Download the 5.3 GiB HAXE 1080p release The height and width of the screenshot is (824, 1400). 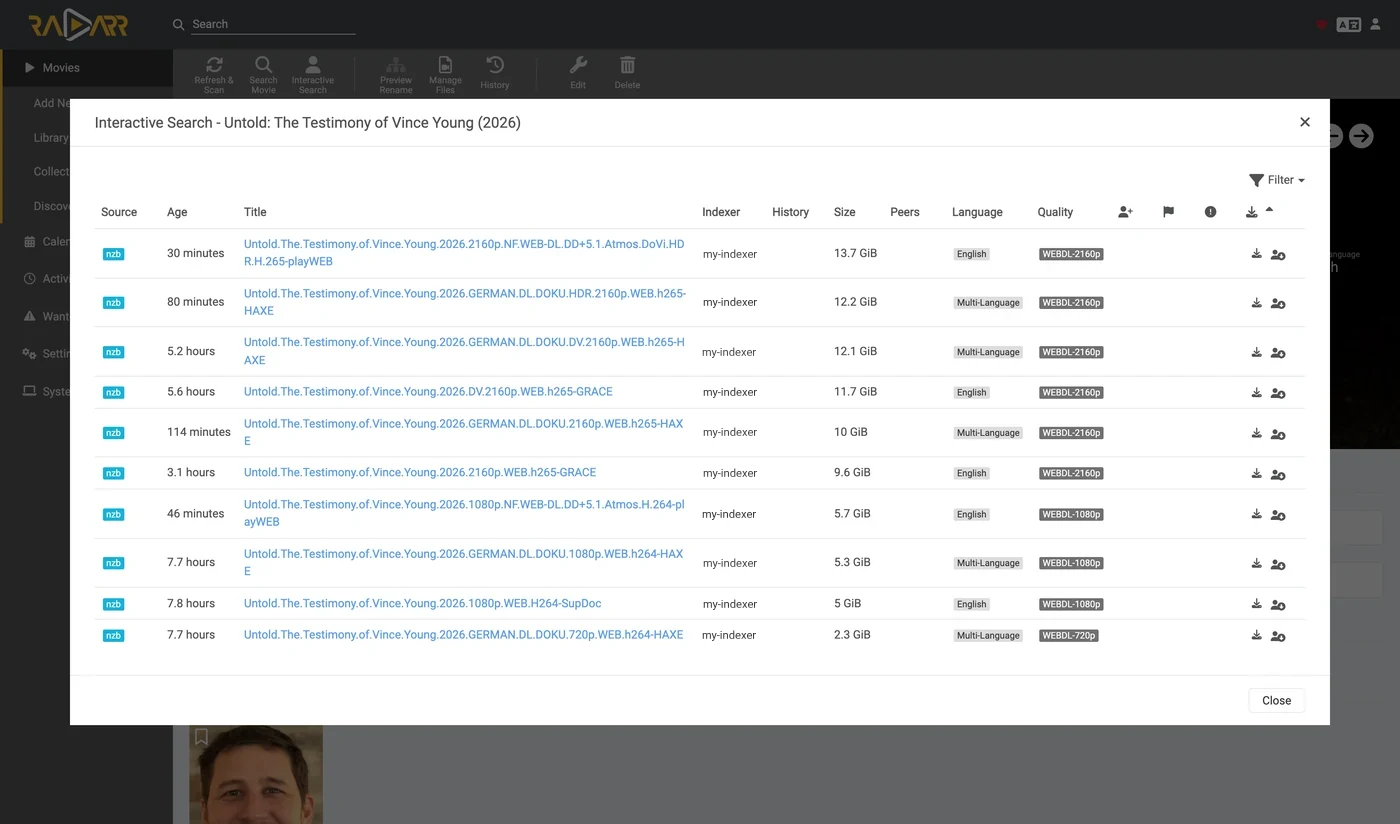(1256, 563)
